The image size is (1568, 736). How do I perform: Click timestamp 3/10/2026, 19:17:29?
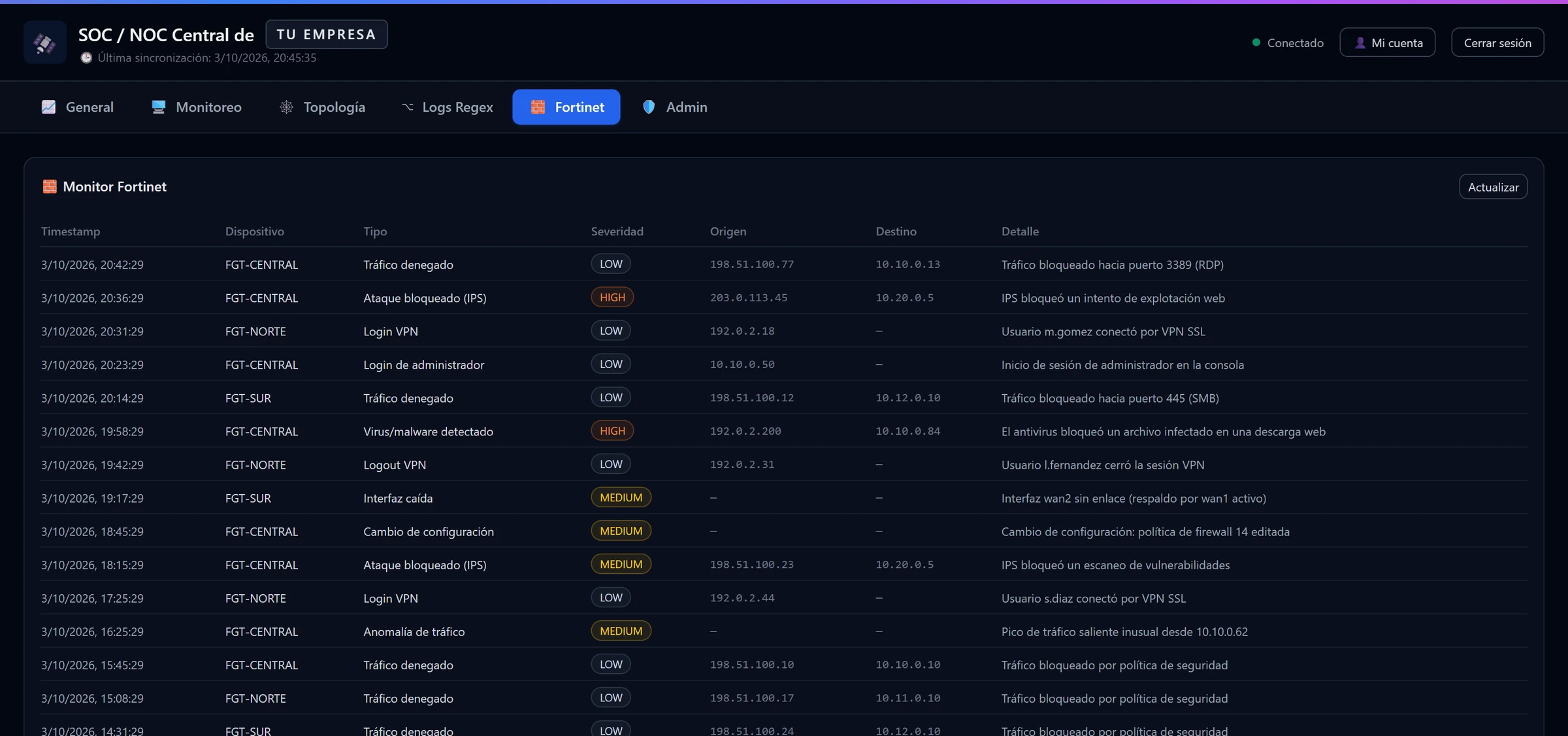coord(92,498)
